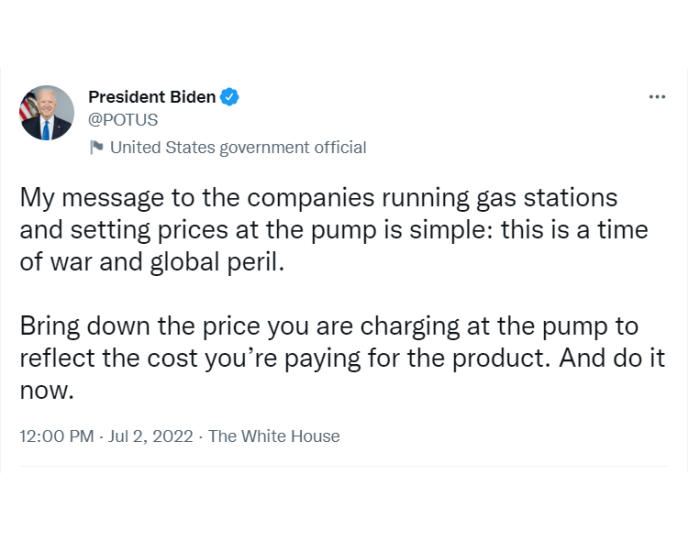Click line beginning "reflect the cost you're paying"
Screen dimensions: 700x541
coord(342,358)
